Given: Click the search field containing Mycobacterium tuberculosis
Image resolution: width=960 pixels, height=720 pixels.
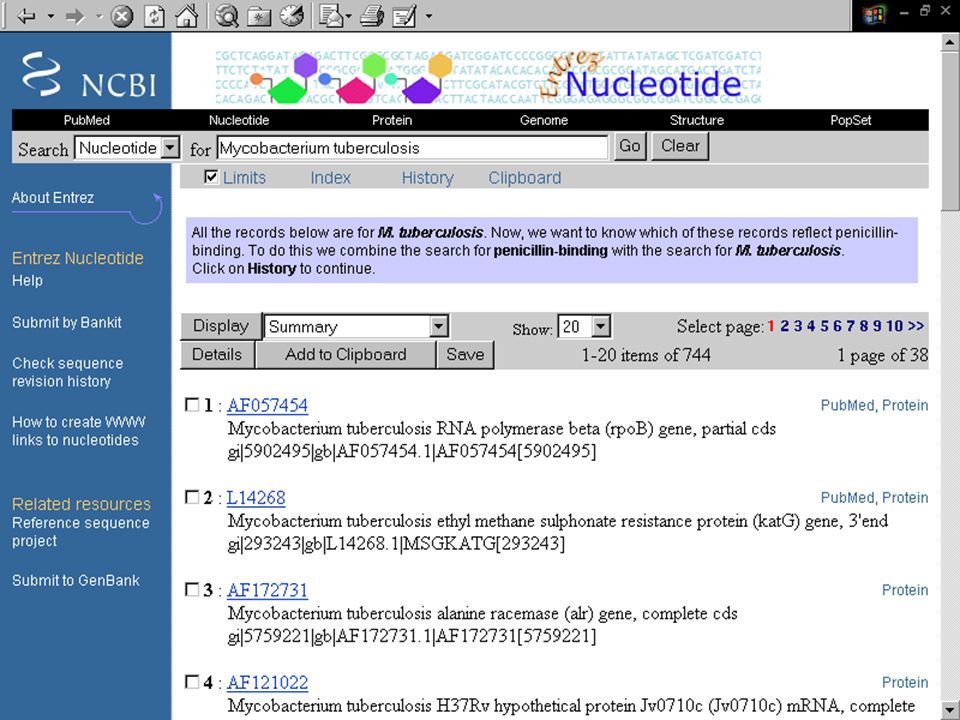Looking at the screenshot, I should (x=412, y=148).
